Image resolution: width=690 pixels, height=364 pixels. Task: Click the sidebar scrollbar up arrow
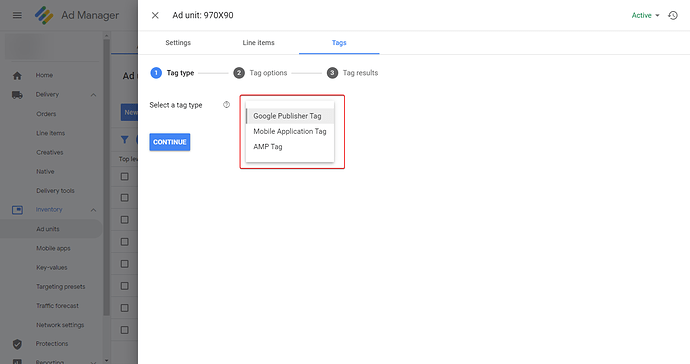[x=106, y=36]
